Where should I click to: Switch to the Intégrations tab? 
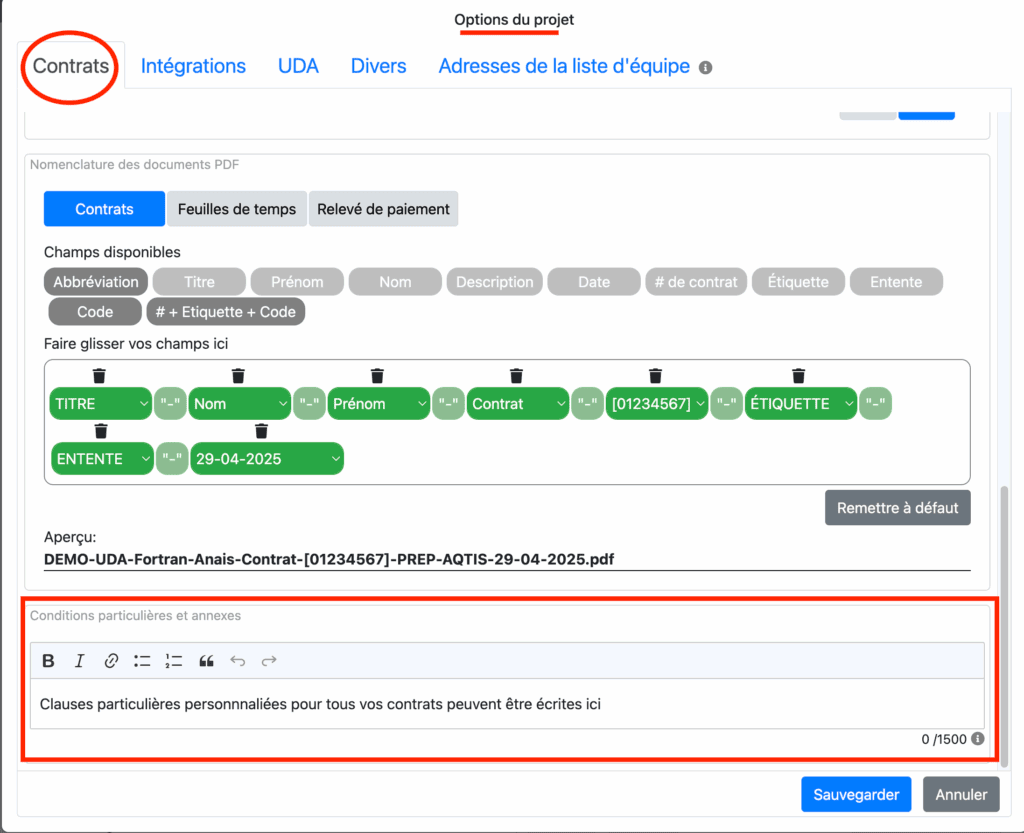click(x=193, y=66)
